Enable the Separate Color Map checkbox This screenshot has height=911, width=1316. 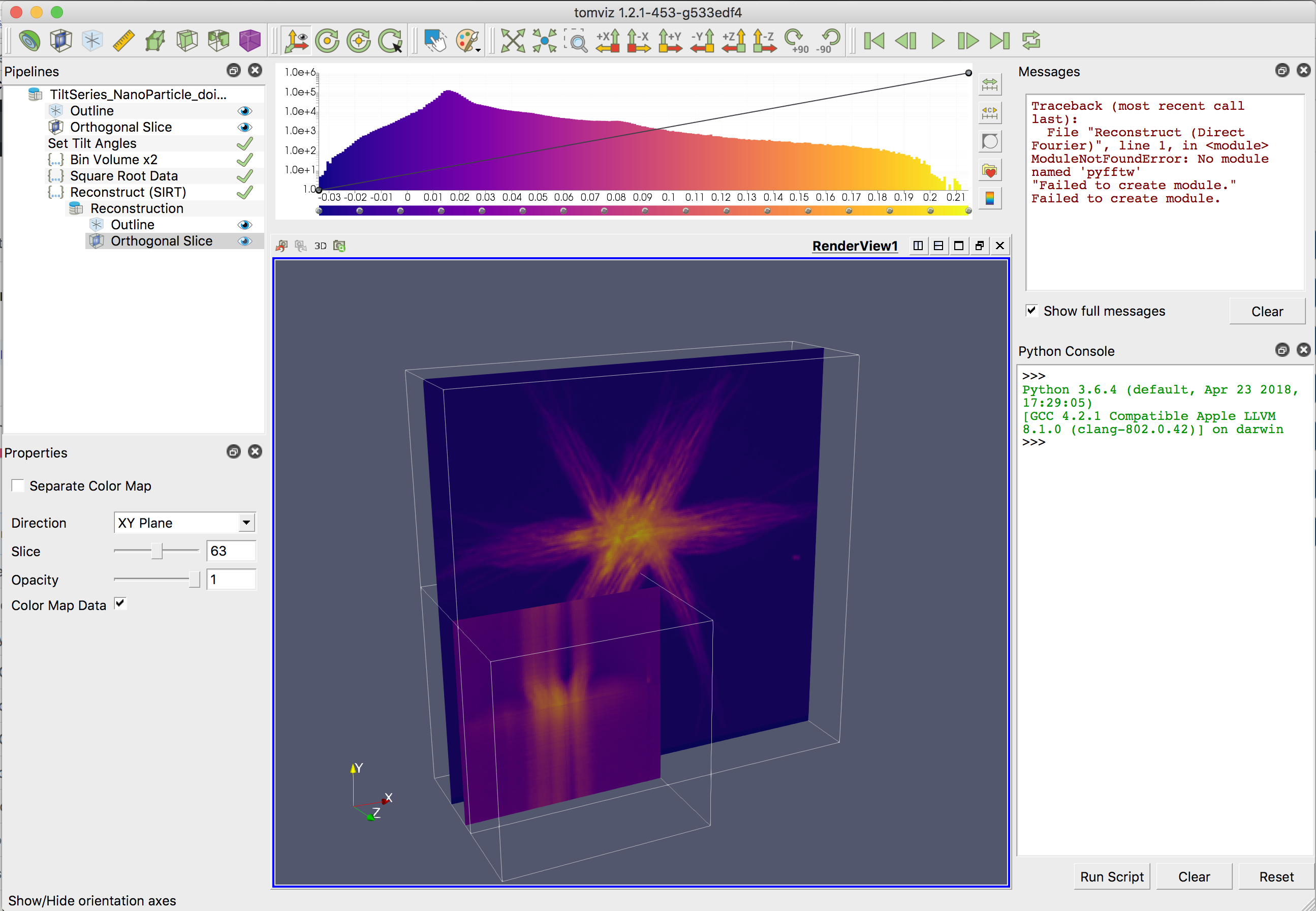tap(18, 485)
